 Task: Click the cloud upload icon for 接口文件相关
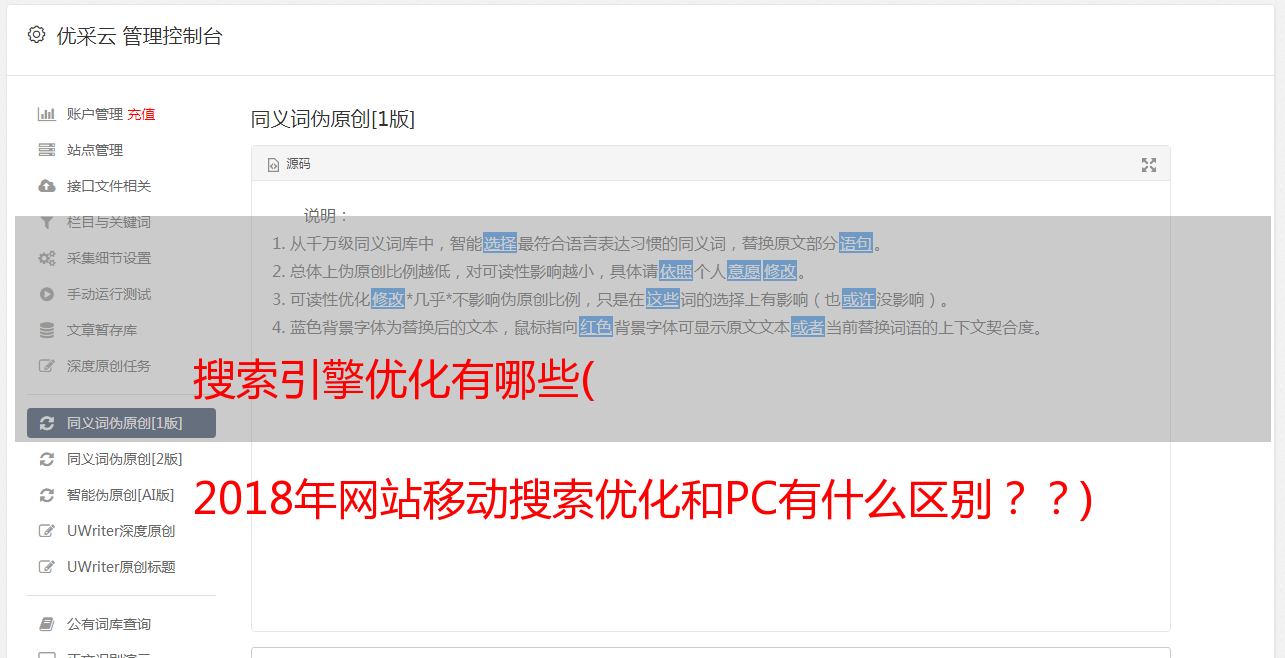pos(46,186)
